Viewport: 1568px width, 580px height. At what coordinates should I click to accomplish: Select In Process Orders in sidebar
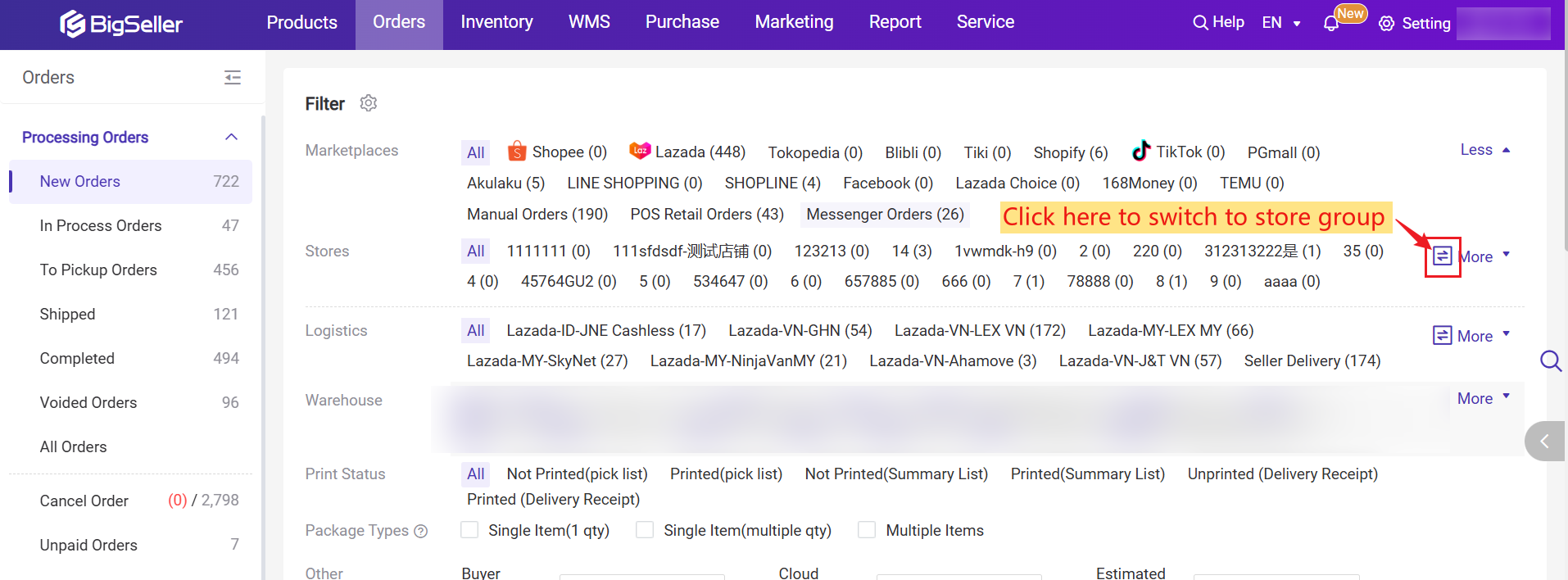click(x=131, y=226)
